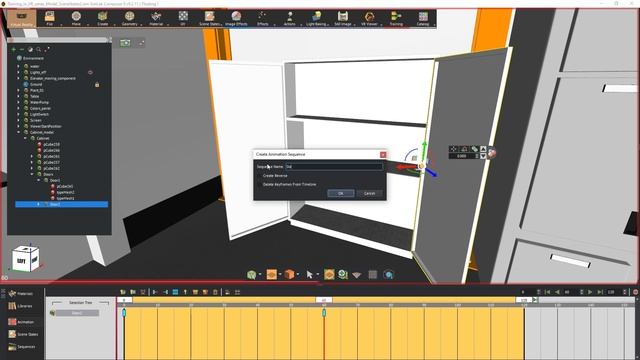Expand the Elevator_moving_component tree node

tap(18, 78)
